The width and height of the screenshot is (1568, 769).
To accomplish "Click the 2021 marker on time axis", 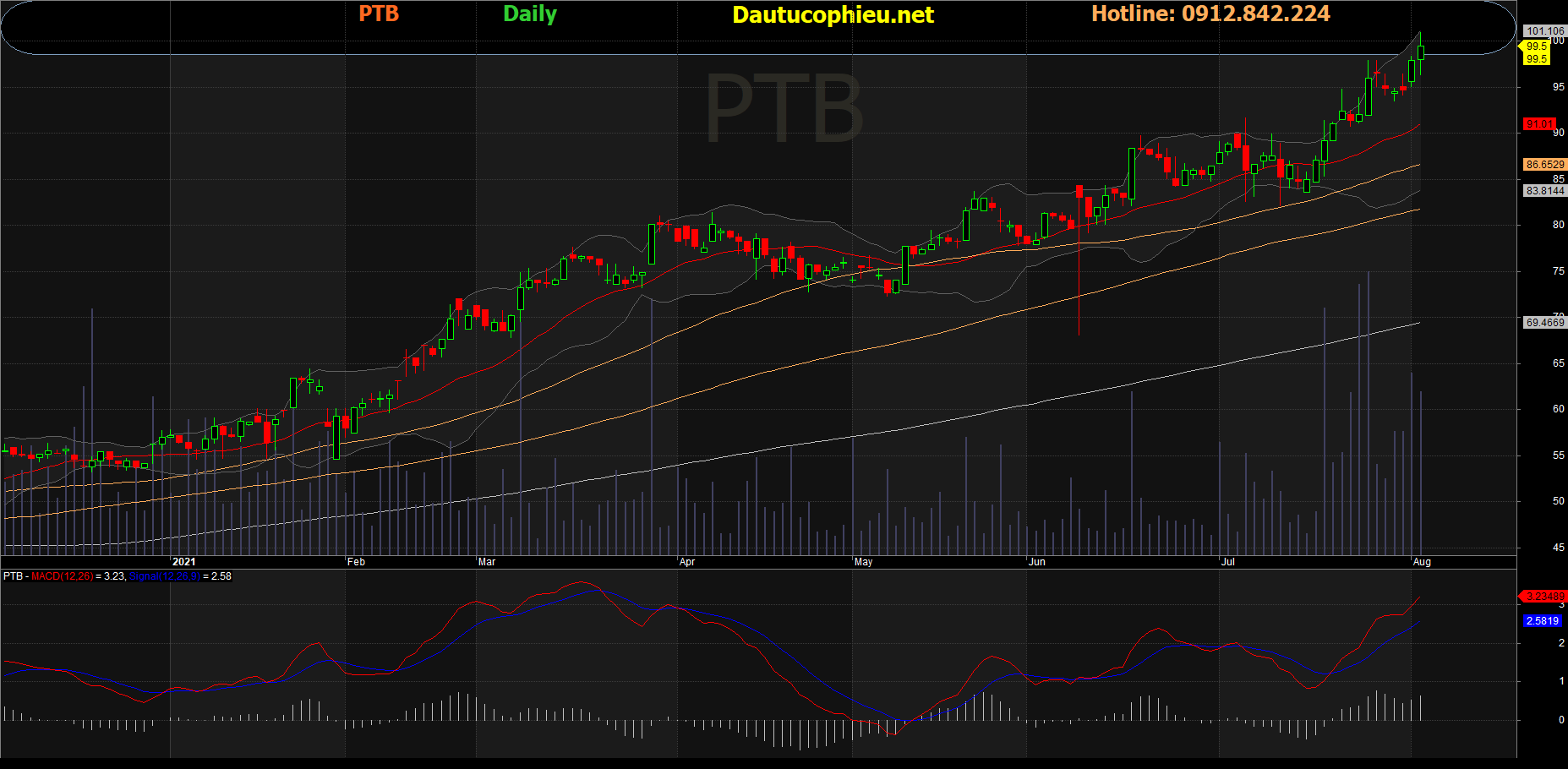I will coord(183,562).
